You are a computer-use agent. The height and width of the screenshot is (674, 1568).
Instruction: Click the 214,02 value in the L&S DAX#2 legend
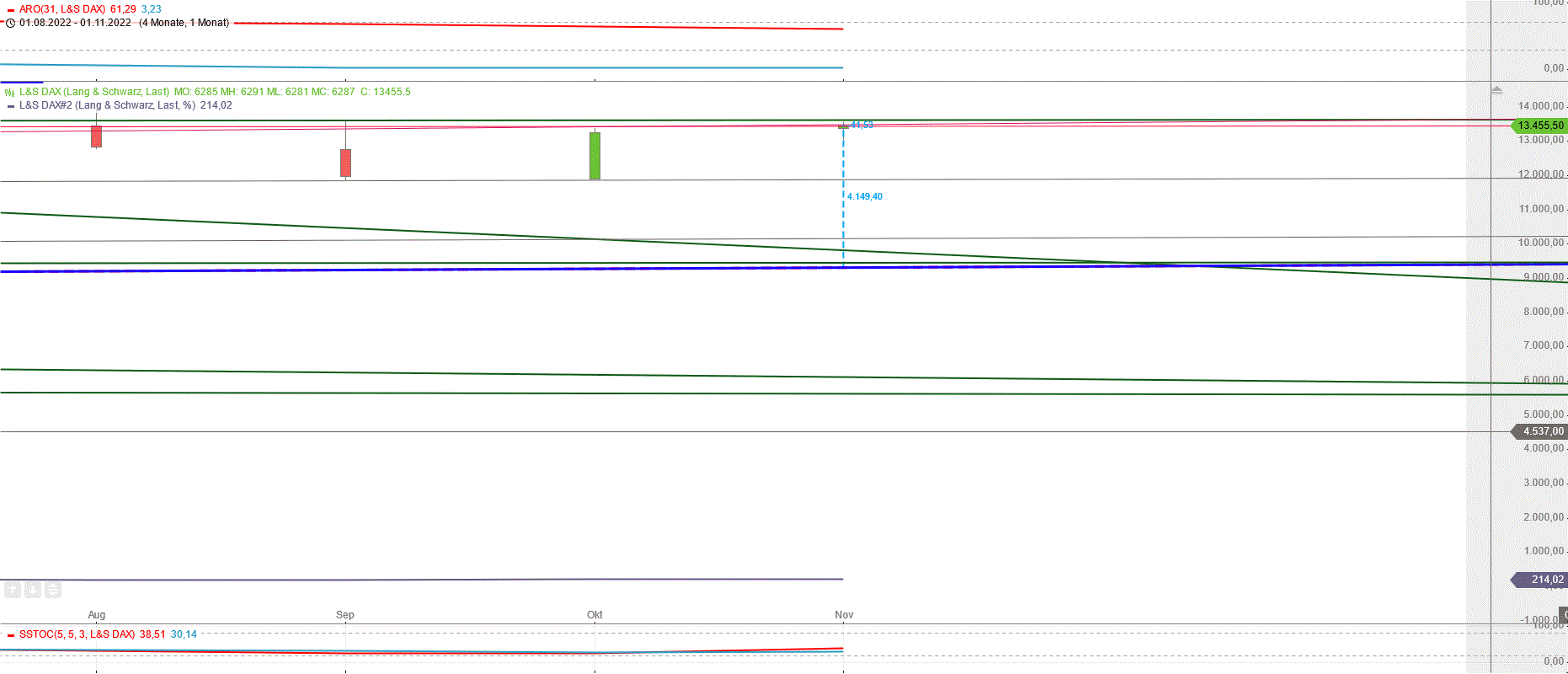tap(216, 105)
